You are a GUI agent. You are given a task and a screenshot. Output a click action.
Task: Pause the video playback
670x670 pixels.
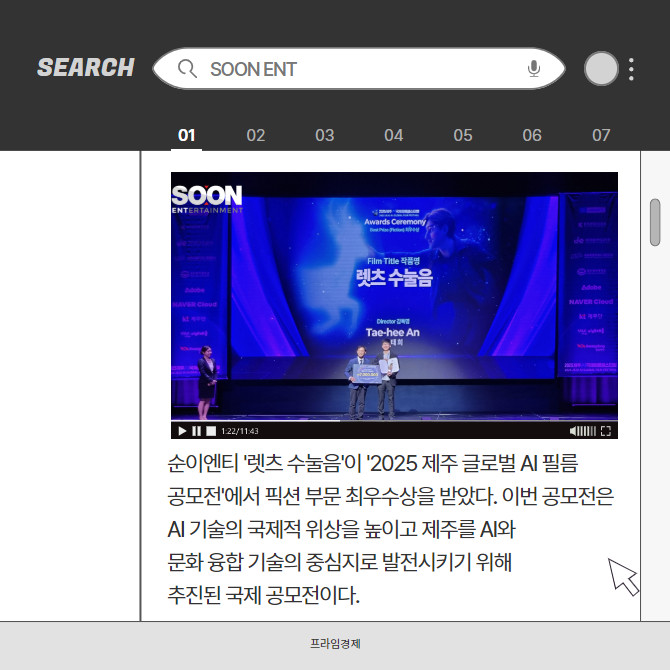196,431
